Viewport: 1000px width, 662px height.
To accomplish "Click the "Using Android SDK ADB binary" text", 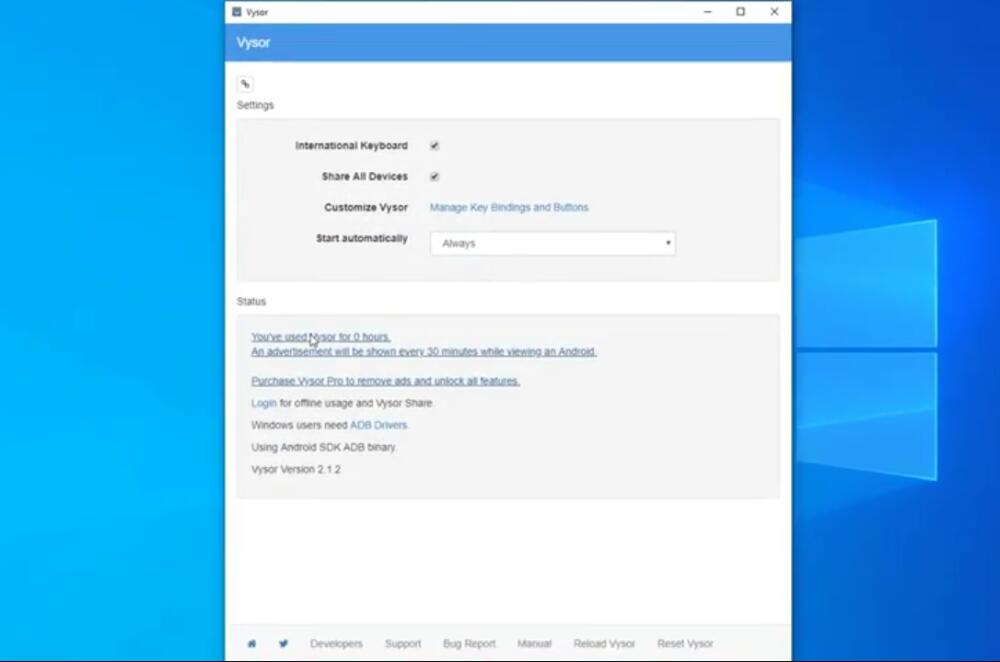I will (x=324, y=447).
